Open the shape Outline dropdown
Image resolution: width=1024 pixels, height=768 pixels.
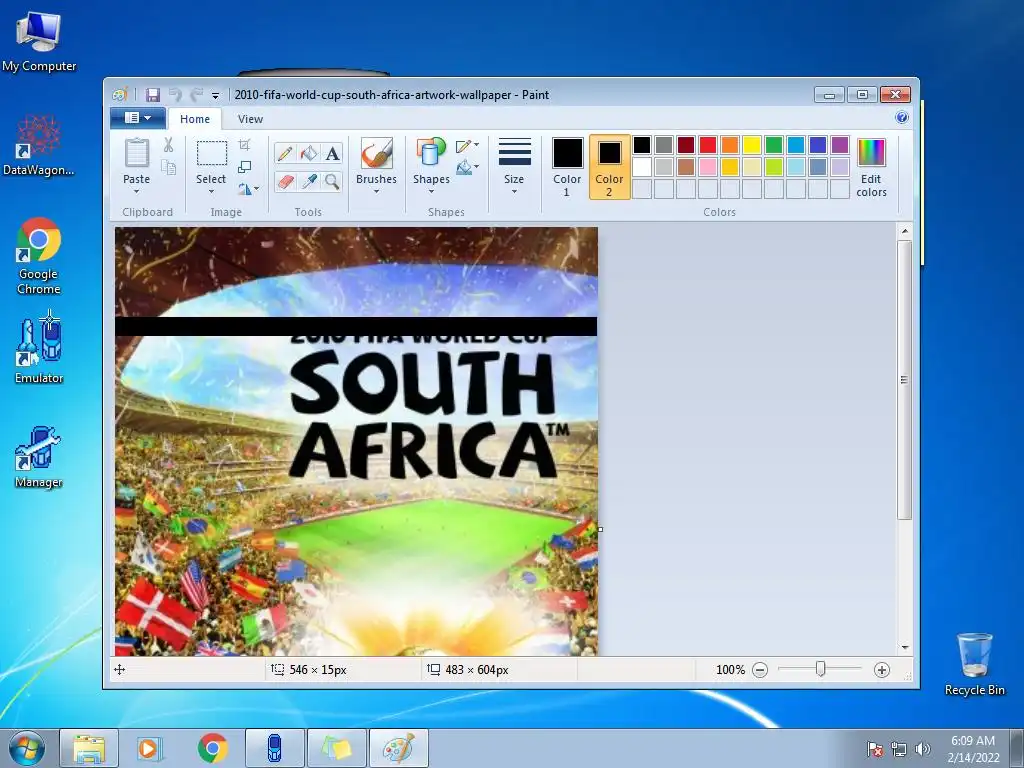pyautogui.click(x=468, y=146)
